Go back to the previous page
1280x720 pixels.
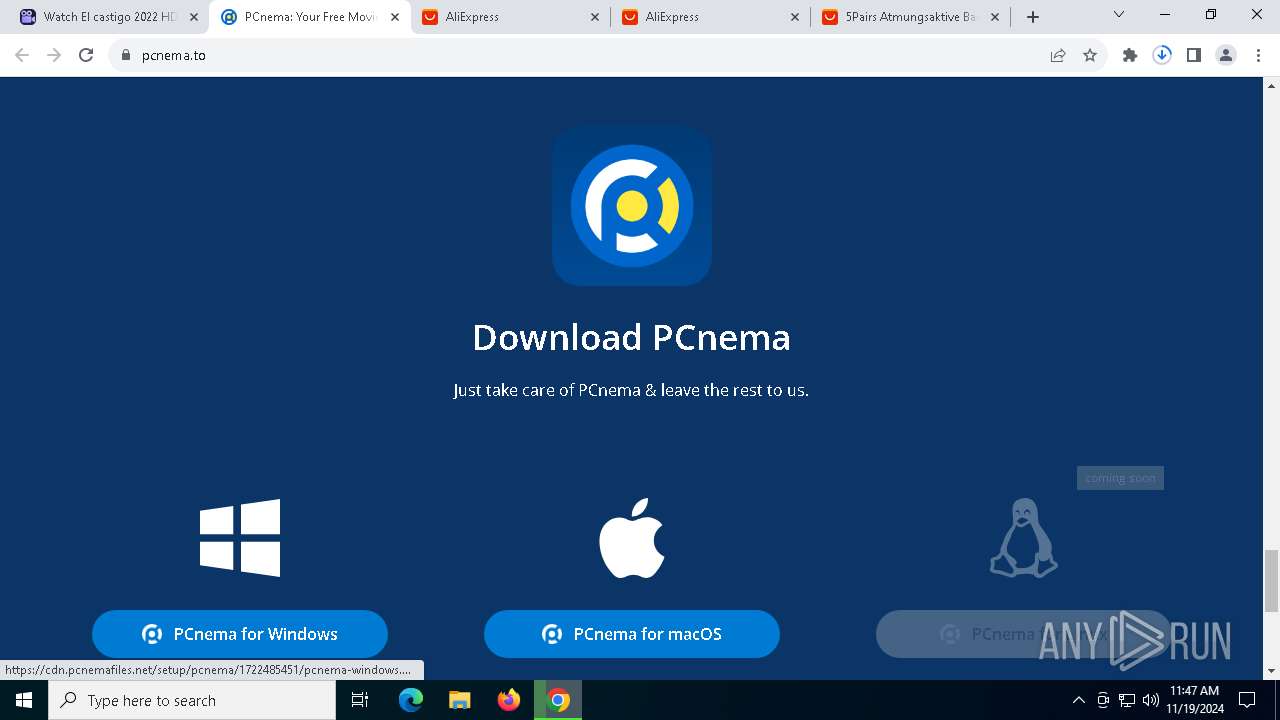point(22,55)
